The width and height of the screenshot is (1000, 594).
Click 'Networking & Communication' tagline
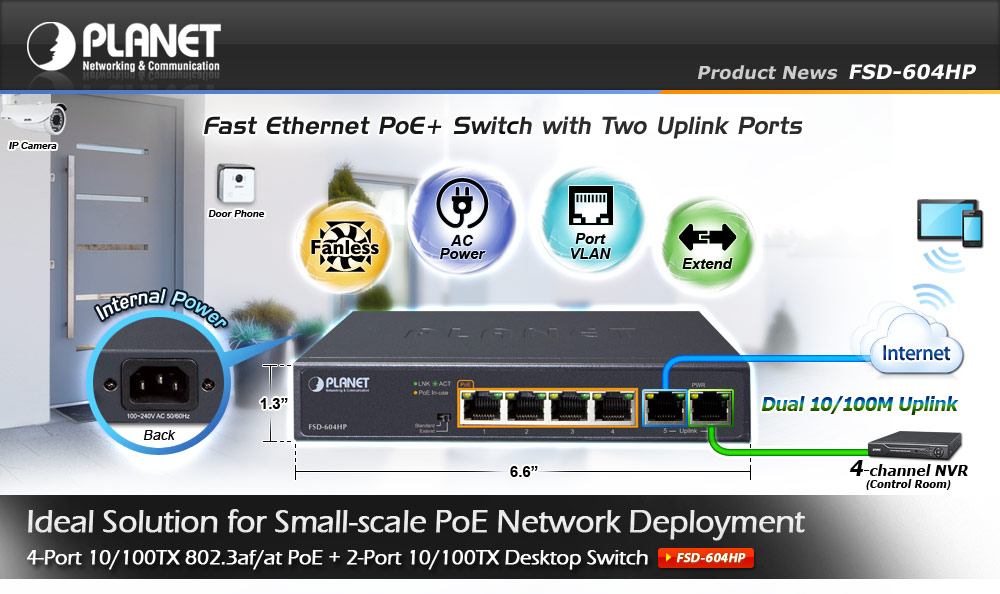tap(151, 66)
